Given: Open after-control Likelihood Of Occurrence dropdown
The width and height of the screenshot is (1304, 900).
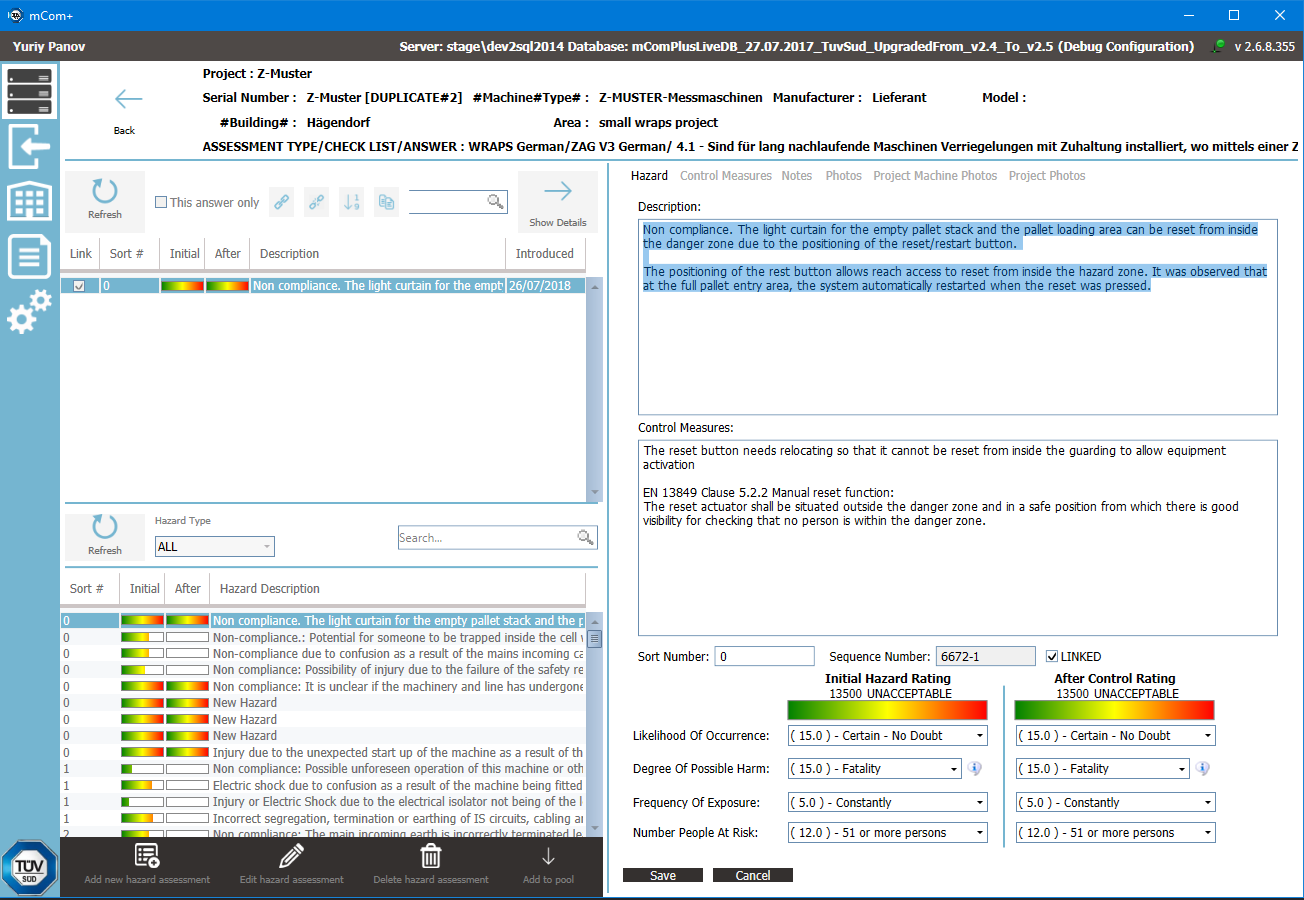Looking at the screenshot, I should click(1116, 735).
